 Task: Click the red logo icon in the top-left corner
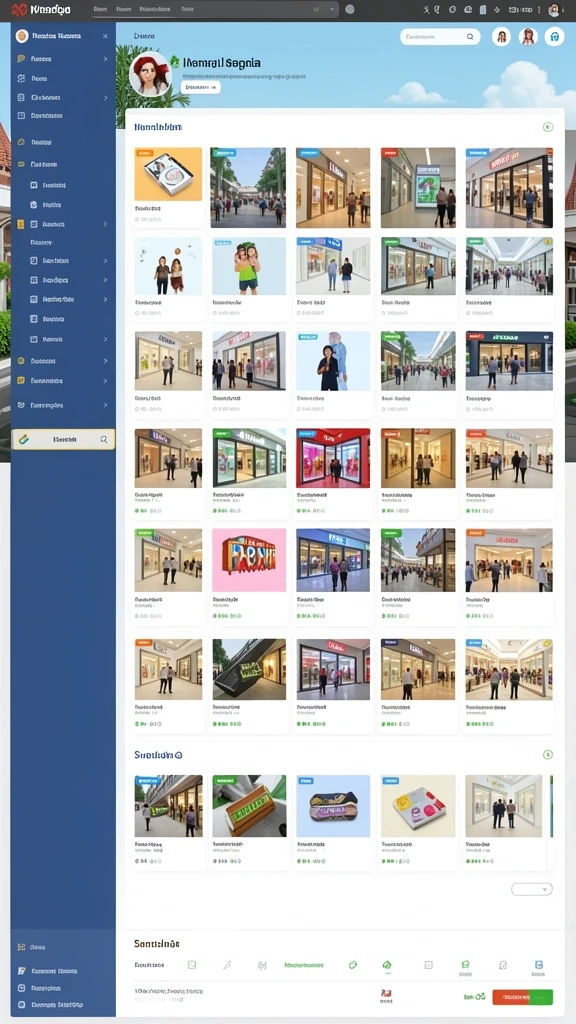pos(19,10)
